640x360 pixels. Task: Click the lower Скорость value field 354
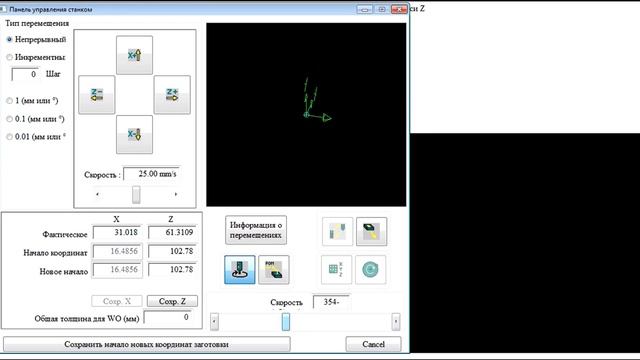click(x=331, y=302)
